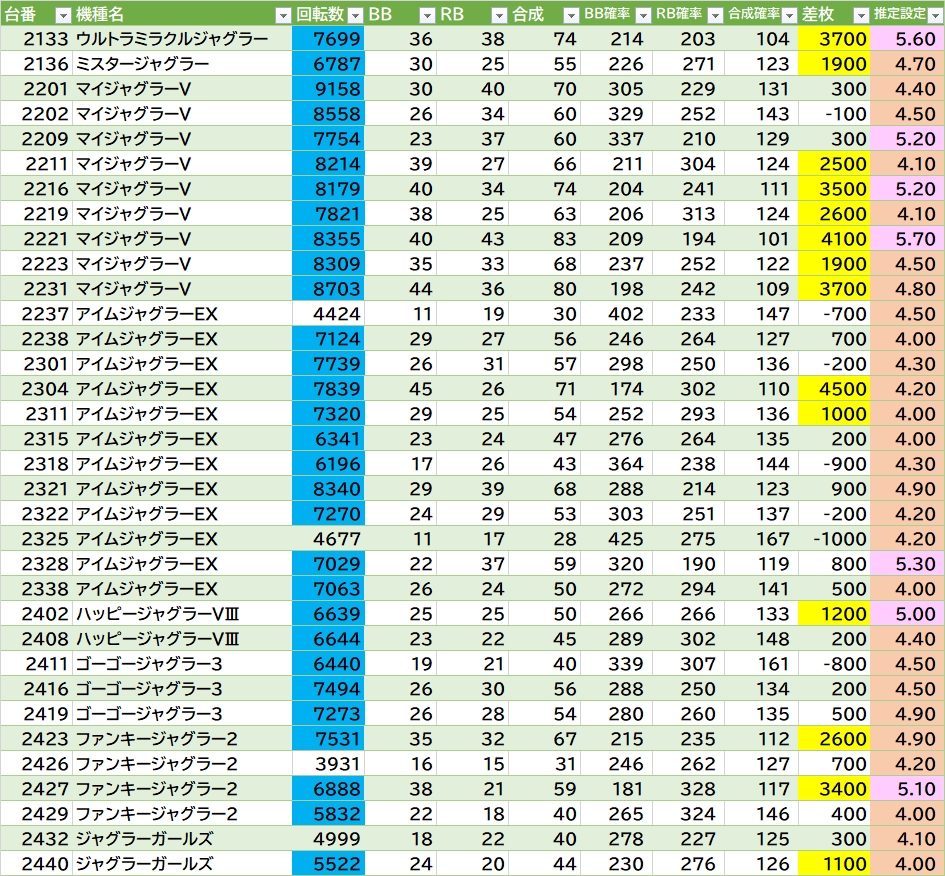Select machine number cell 2338
This screenshot has height=876, width=945.
point(37,589)
